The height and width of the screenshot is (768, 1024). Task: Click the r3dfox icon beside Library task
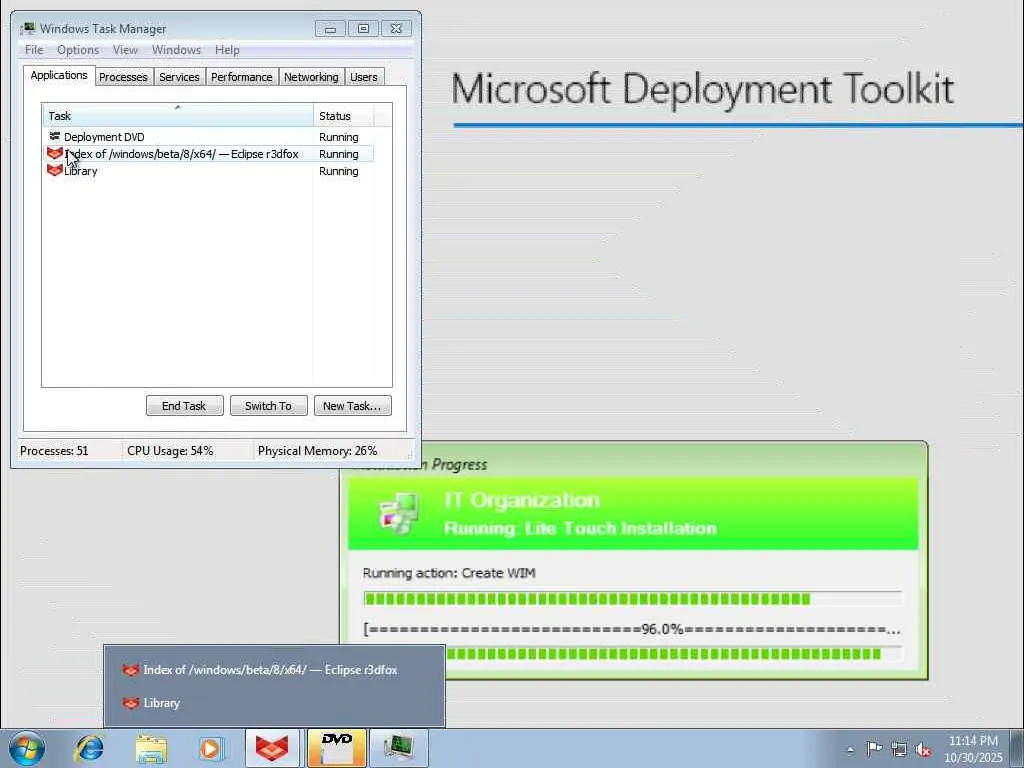pyautogui.click(x=54, y=170)
